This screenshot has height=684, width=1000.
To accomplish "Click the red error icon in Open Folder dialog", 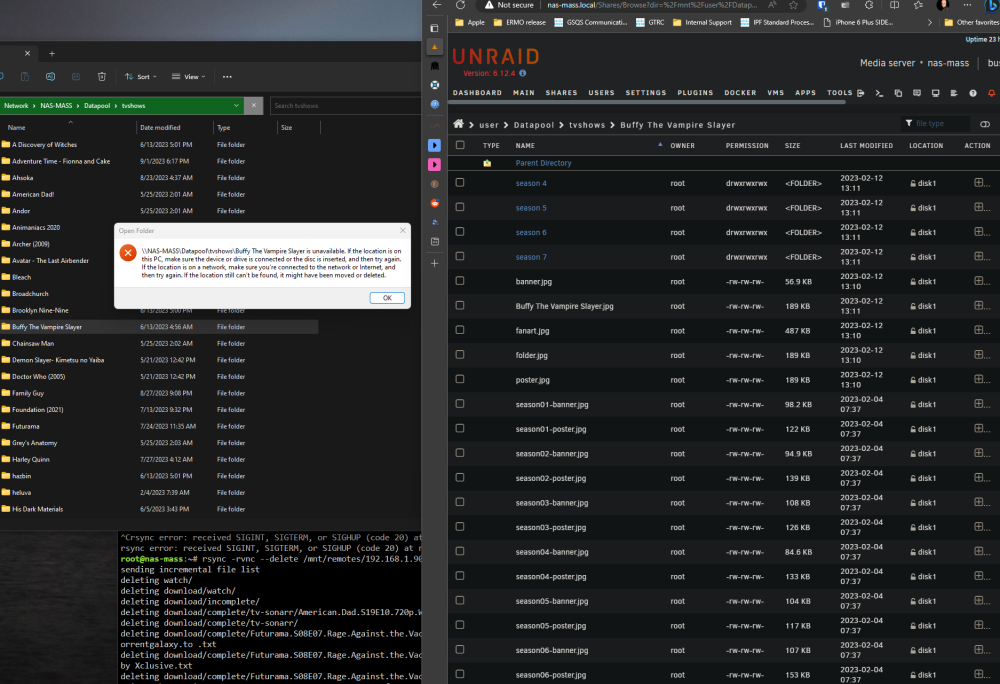I will point(128,252).
